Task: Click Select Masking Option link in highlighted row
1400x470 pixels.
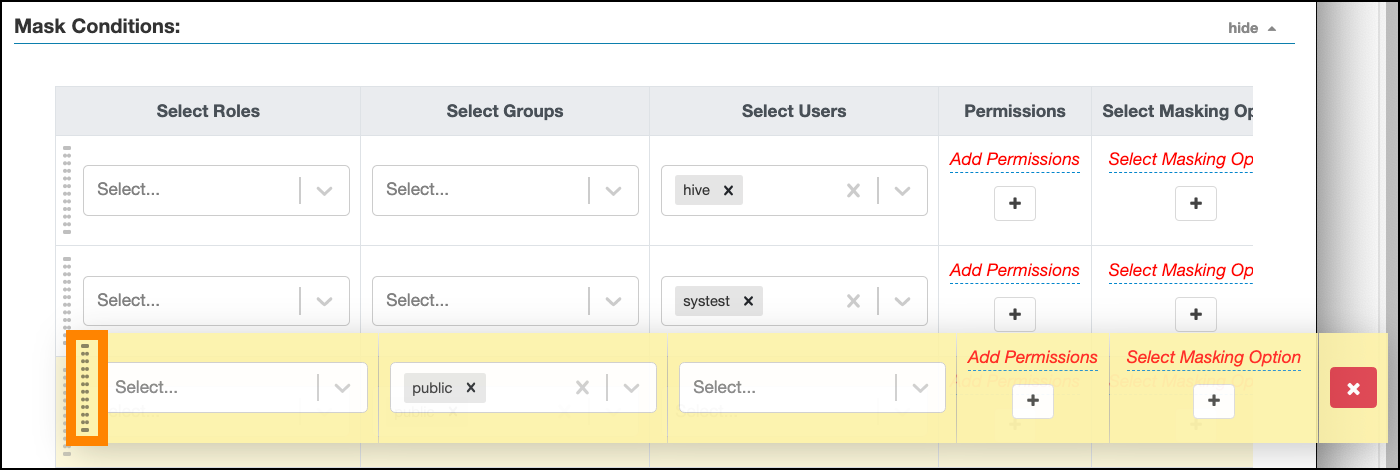Action: (x=1213, y=357)
